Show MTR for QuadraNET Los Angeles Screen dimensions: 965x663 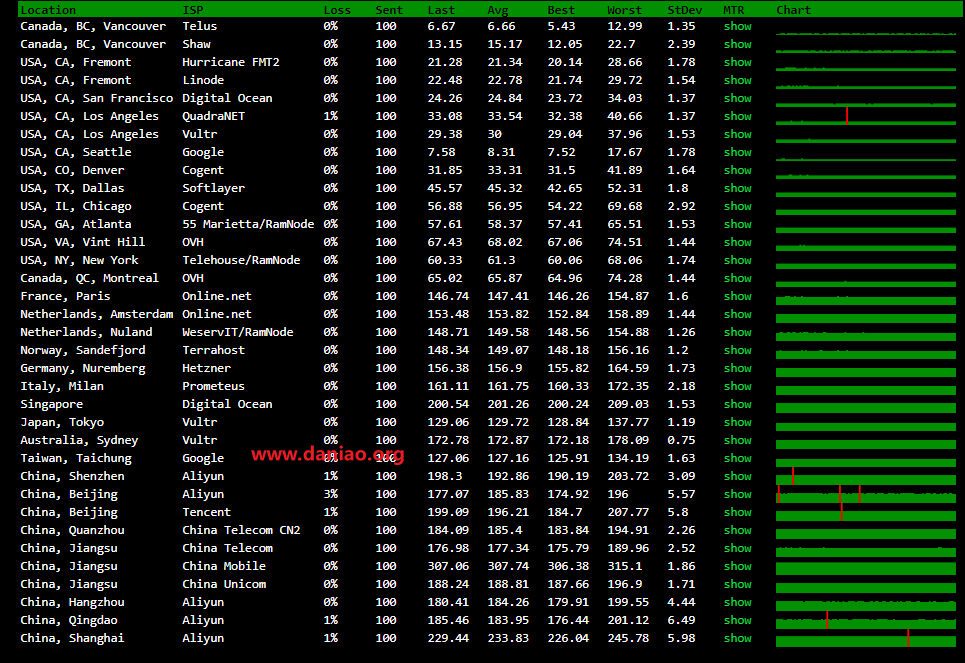click(x=737, y=116)
